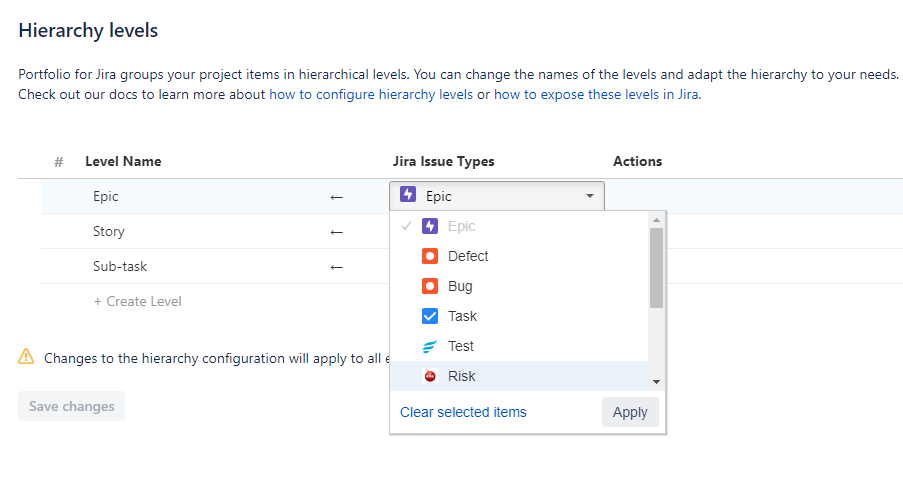Click the blue Task checkmark icon
The height and width of the screenshot is (490, 903).
tap(430, 316)
